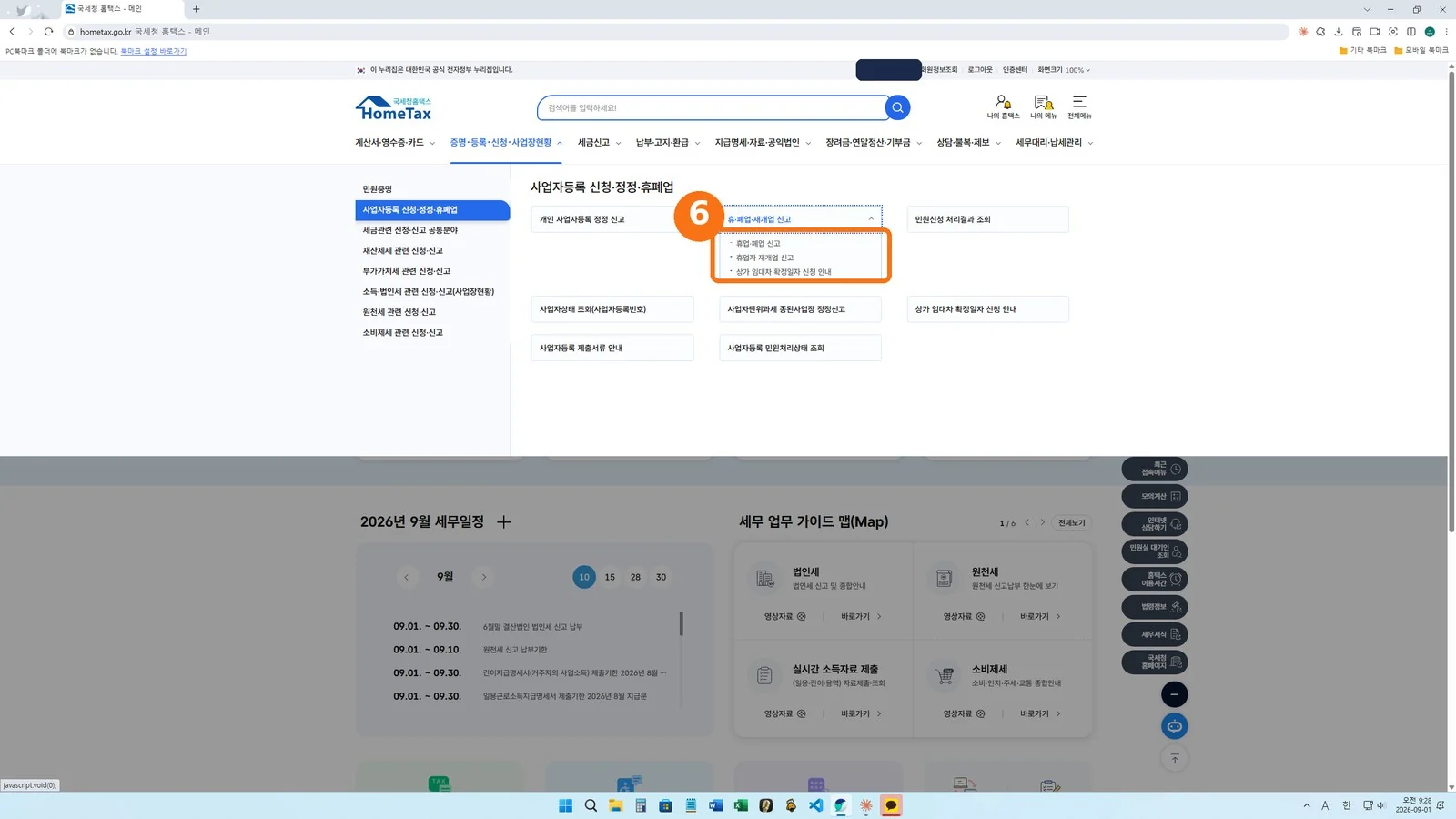This screenshot has height=819, width=1456.
Task: Open 인터넷 상담하기 floating button
Action: point(1155,524)
